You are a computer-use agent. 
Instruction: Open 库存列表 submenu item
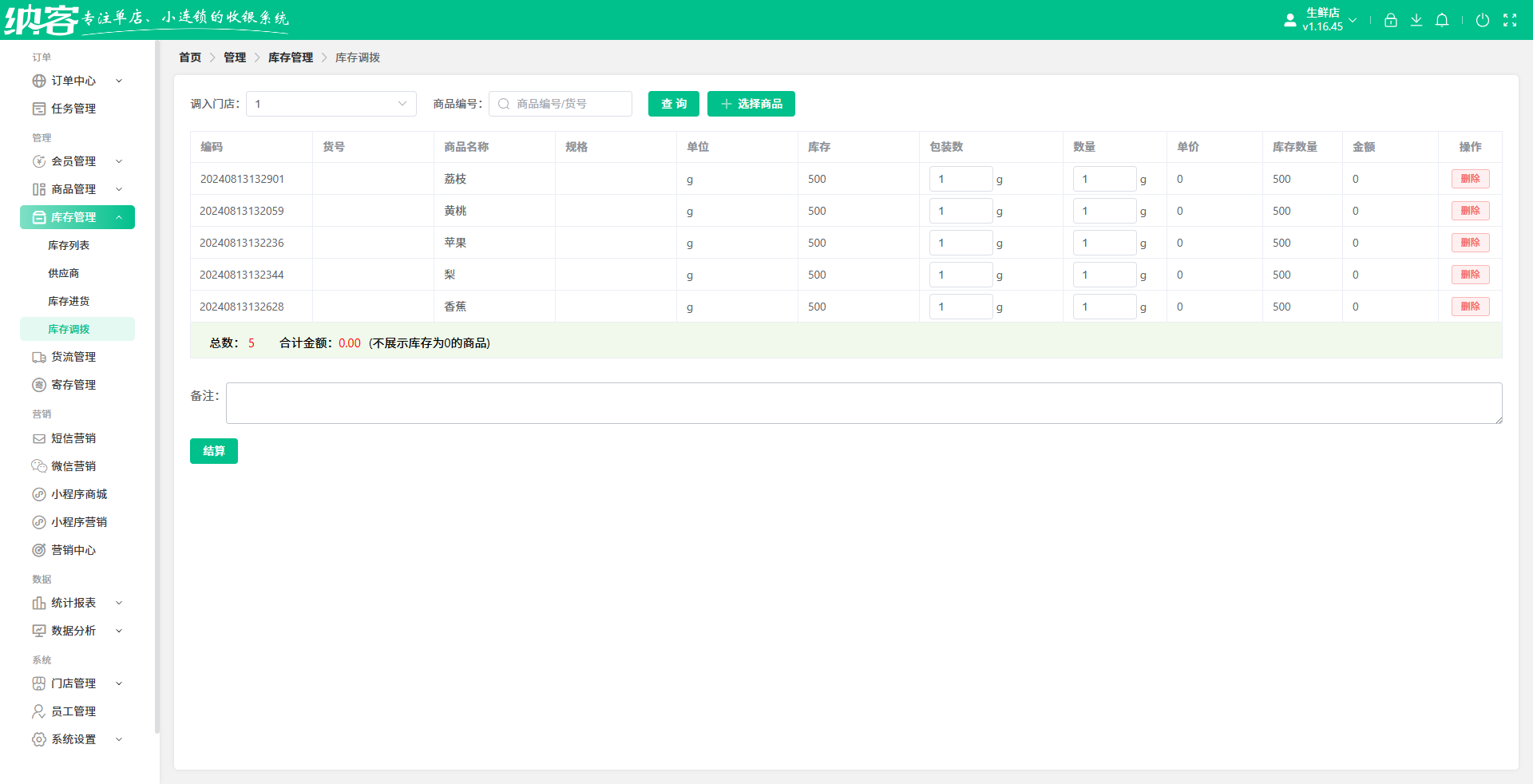coord(69,245)
